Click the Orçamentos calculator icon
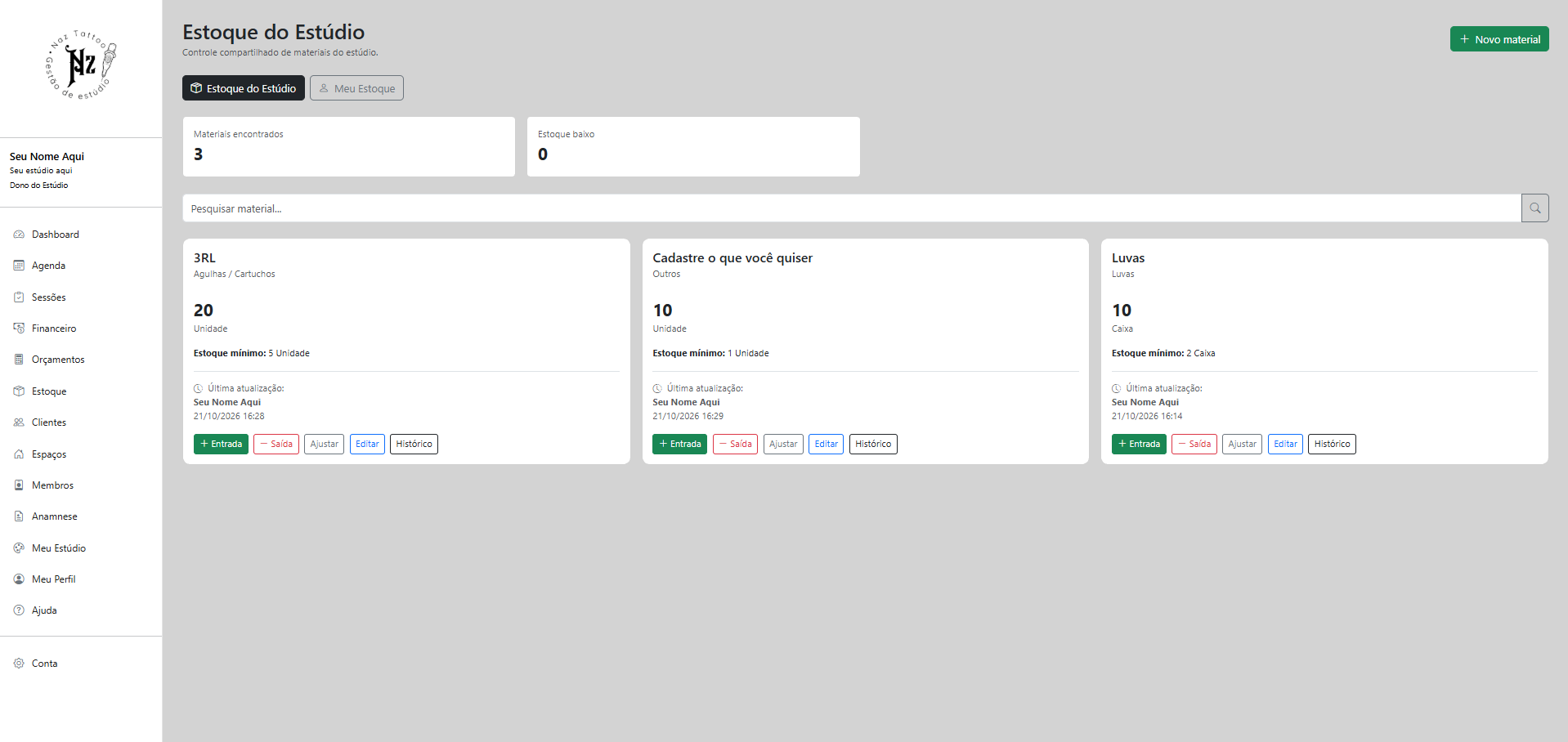 click(19, 360)
